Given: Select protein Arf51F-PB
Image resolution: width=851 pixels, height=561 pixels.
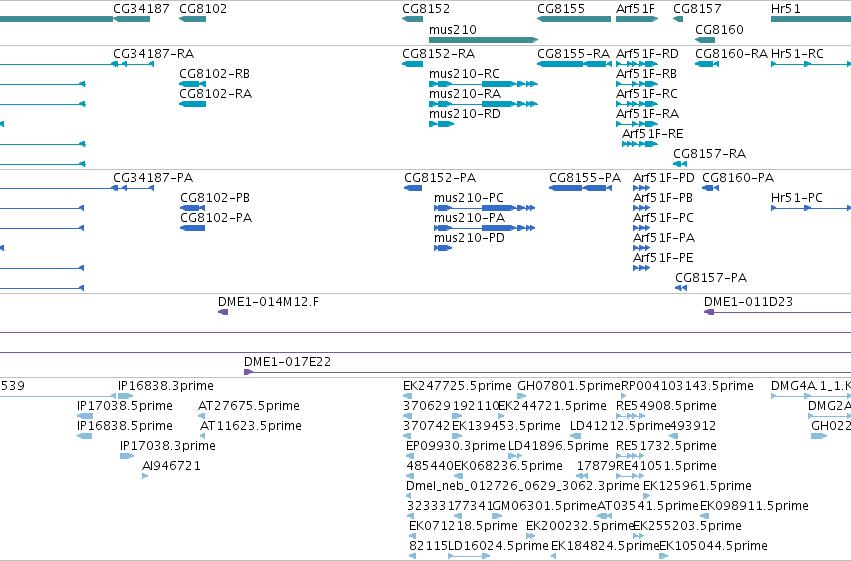Looking at the screenshot, I should [663, 198].
